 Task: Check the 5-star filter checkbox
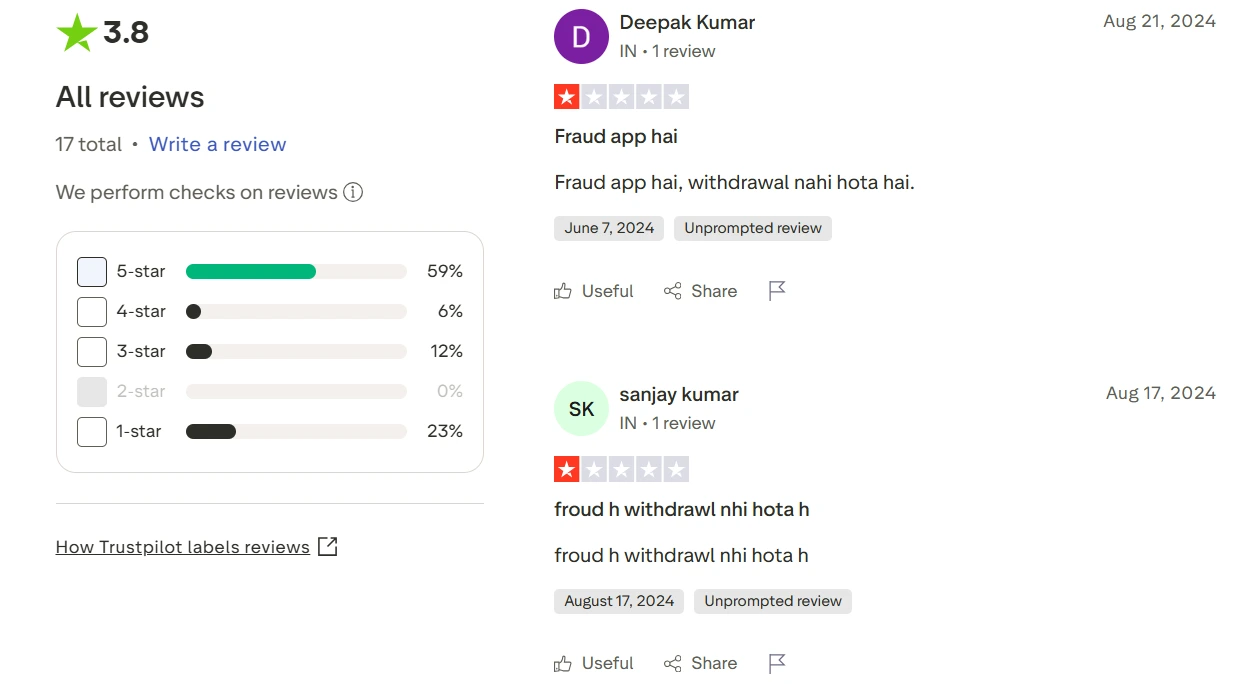92,272
